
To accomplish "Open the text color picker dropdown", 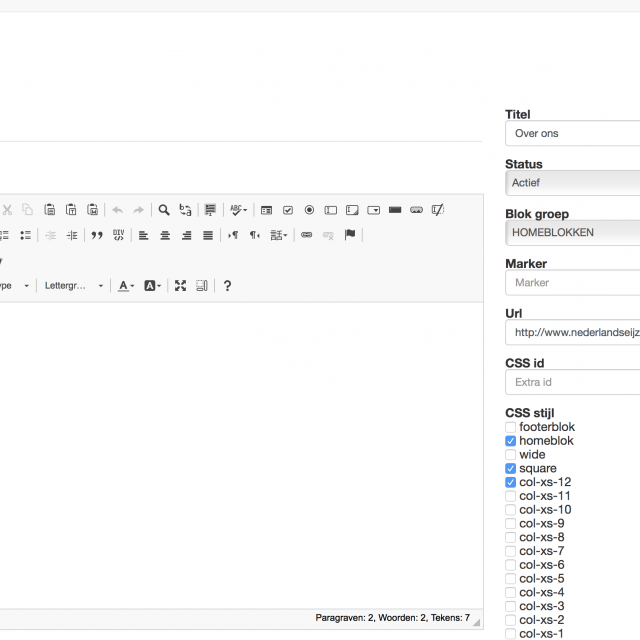I will 126,286.
